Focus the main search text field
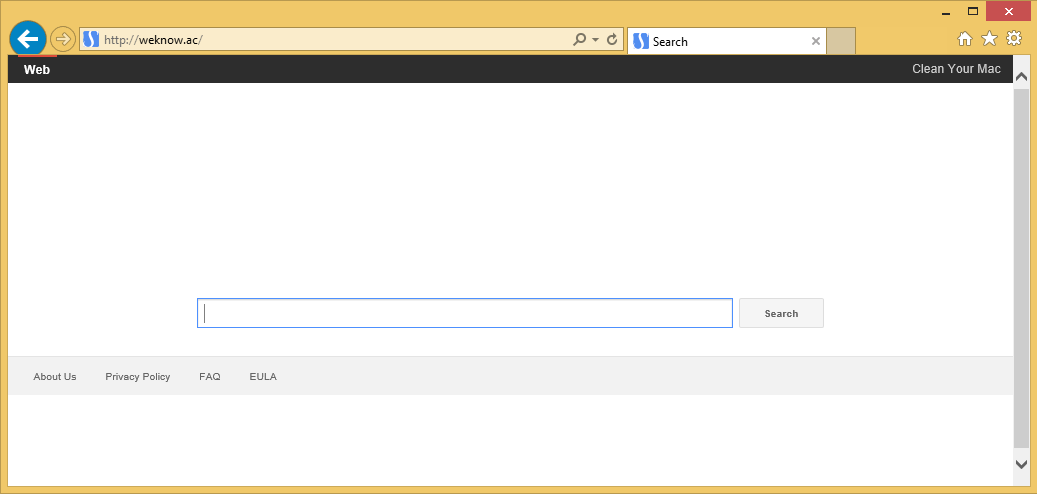This screenshot has height=494, width=1037. coord(465,313)
